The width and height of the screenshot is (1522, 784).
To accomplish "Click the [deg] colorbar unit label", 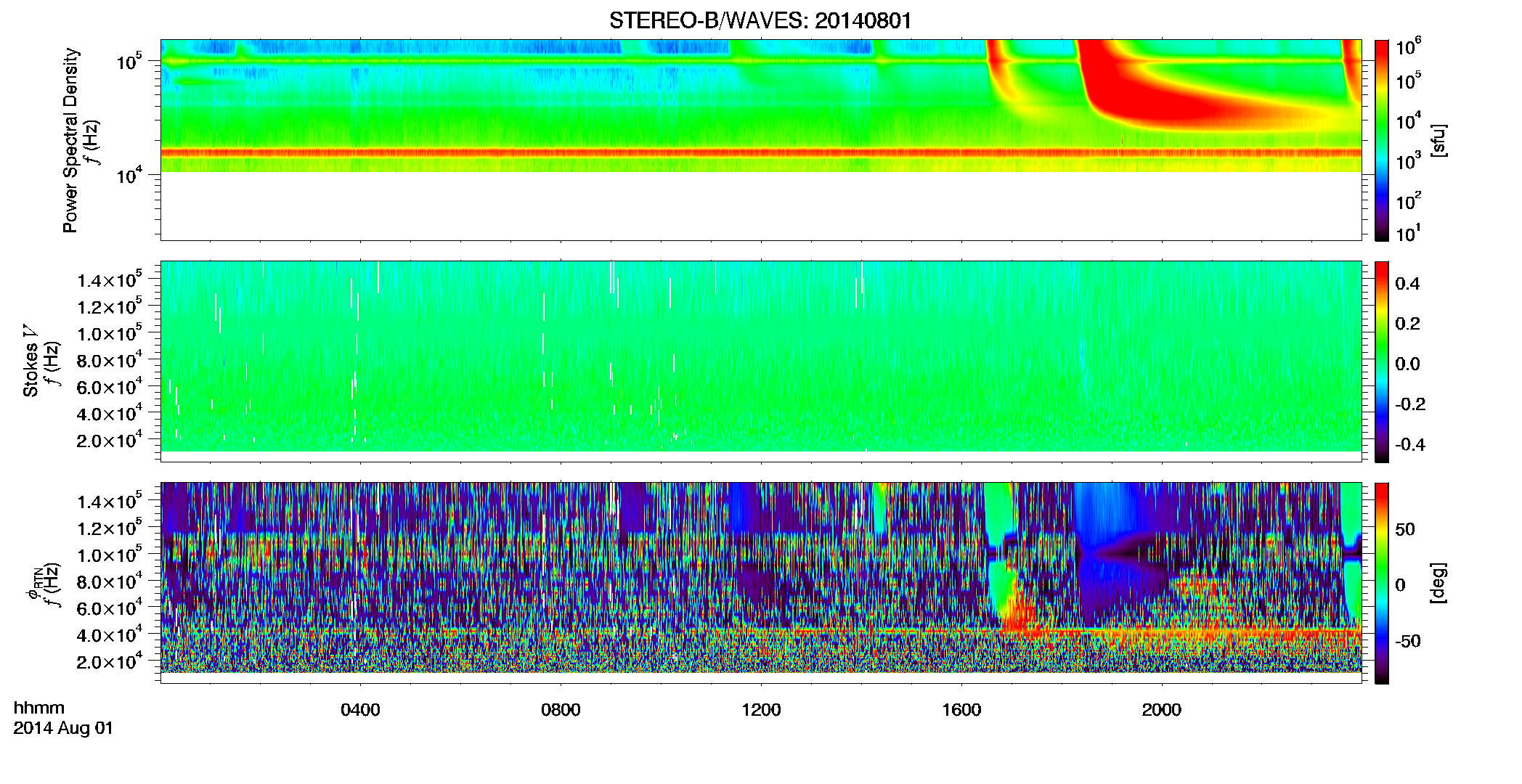I will coord(1438,583).
